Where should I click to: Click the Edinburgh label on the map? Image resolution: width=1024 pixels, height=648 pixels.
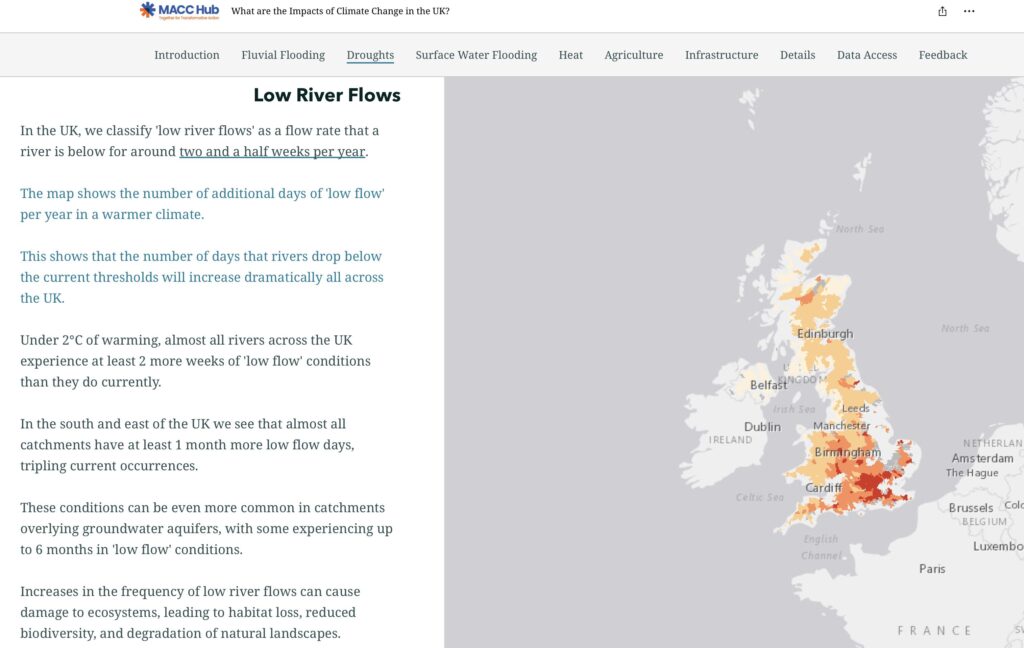[825, 334]
